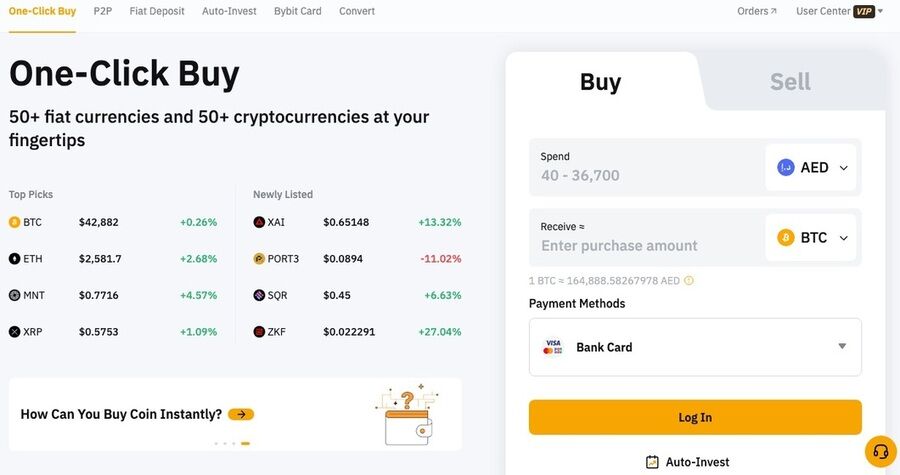Click the Auto-Invest calendar icon
The image size is (900, 475).
click(x=652, y=462)
